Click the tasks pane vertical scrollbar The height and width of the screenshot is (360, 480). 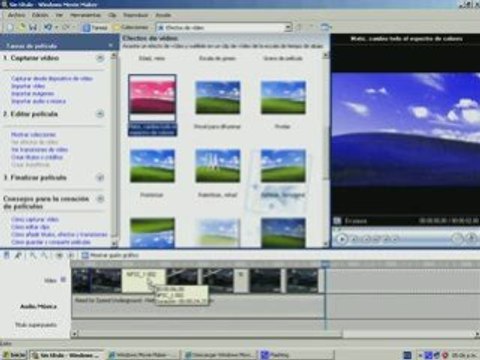(x=114, y=150)
